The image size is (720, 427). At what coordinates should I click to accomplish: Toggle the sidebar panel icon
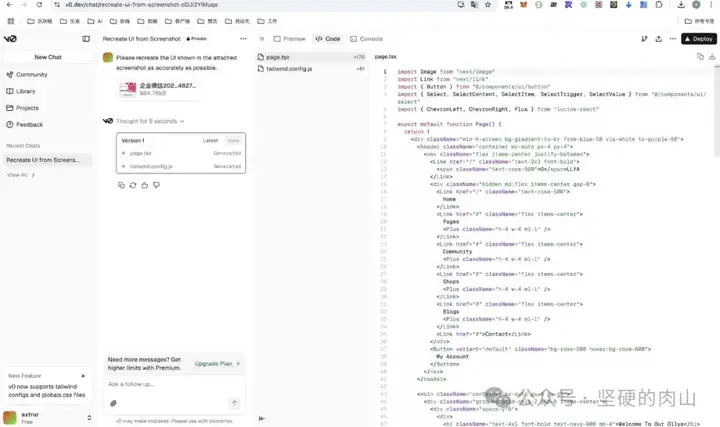point(86,39)
